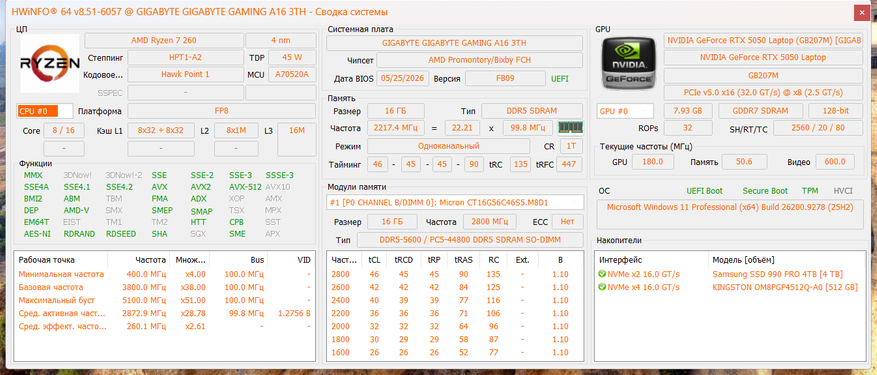
Task: Open the CPU #0 selector dropdown
Action: point(45,111)
